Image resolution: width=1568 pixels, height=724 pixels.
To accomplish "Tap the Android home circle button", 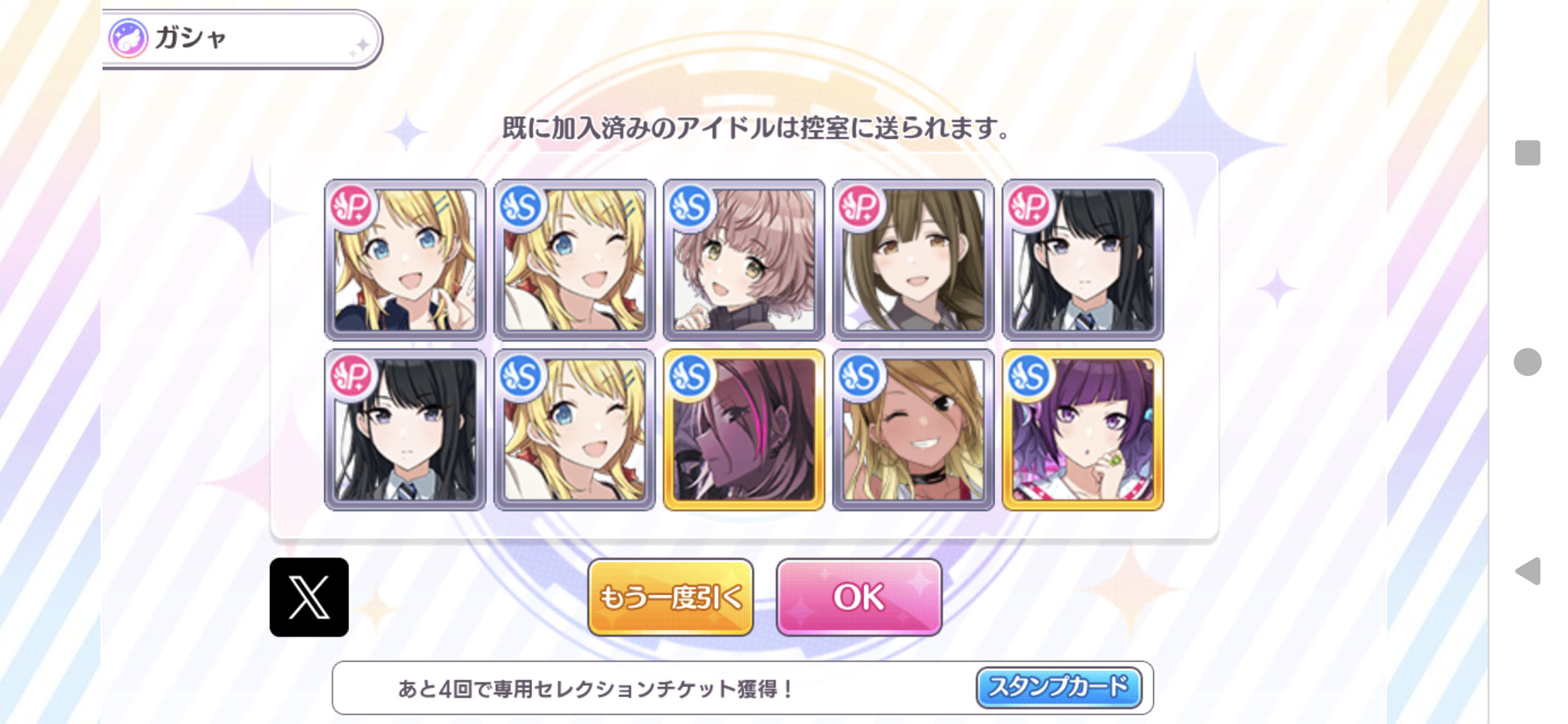I will pyautogui.click(x=1528, y=362).
